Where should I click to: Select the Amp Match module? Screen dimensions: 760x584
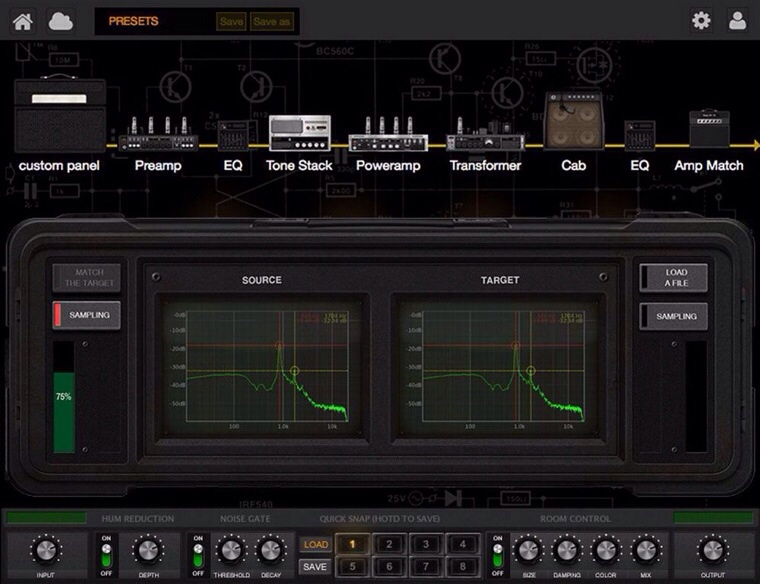click(709, 129)
